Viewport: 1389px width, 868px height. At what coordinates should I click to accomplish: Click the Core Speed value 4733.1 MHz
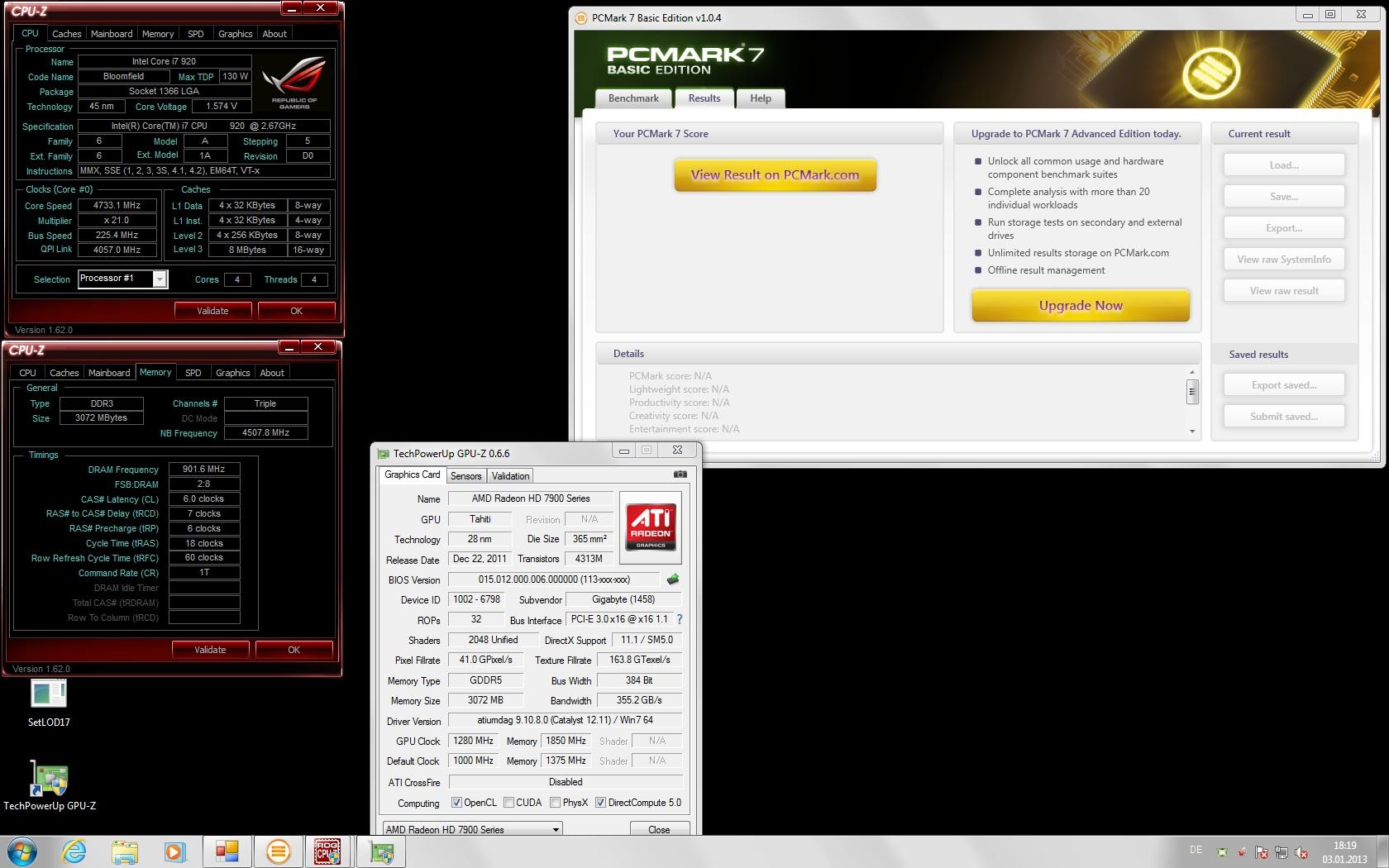click(x=117, y=205)
